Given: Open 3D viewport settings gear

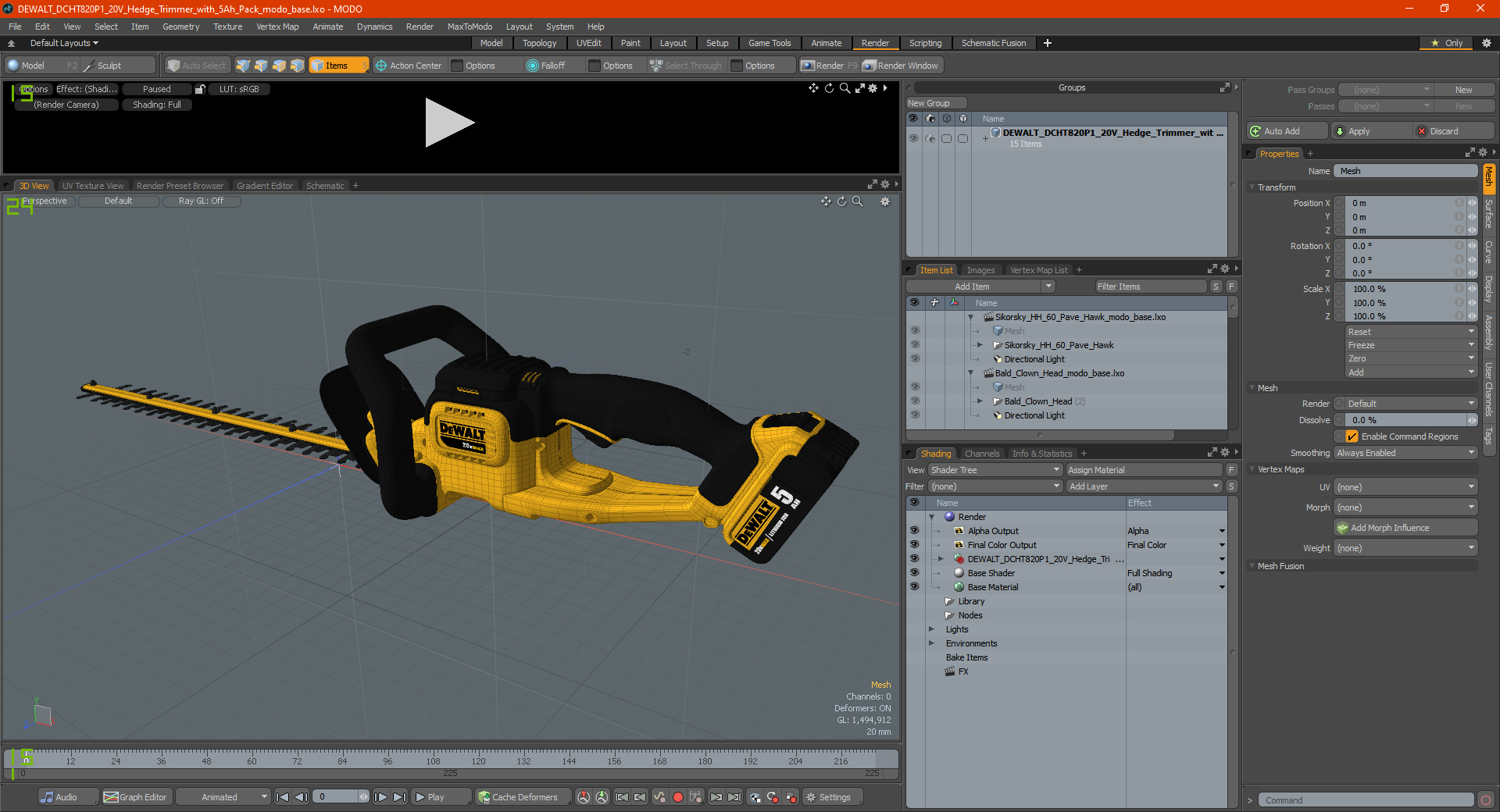Looking at the screenshot, I should (885, 201).
